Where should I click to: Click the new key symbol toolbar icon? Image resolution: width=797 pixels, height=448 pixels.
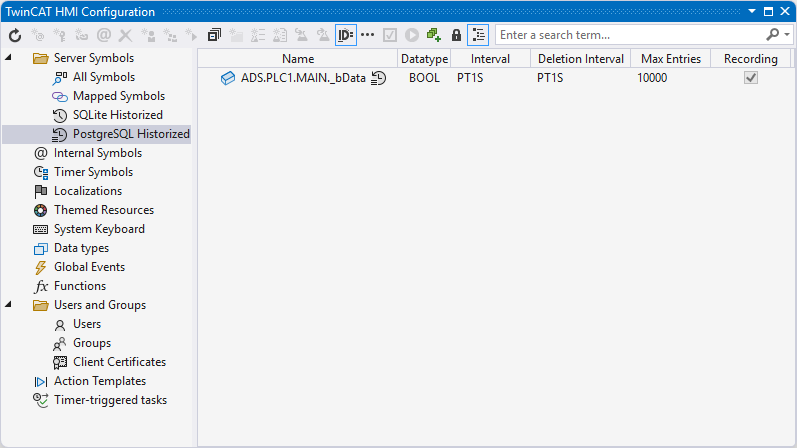click(59, 35)
